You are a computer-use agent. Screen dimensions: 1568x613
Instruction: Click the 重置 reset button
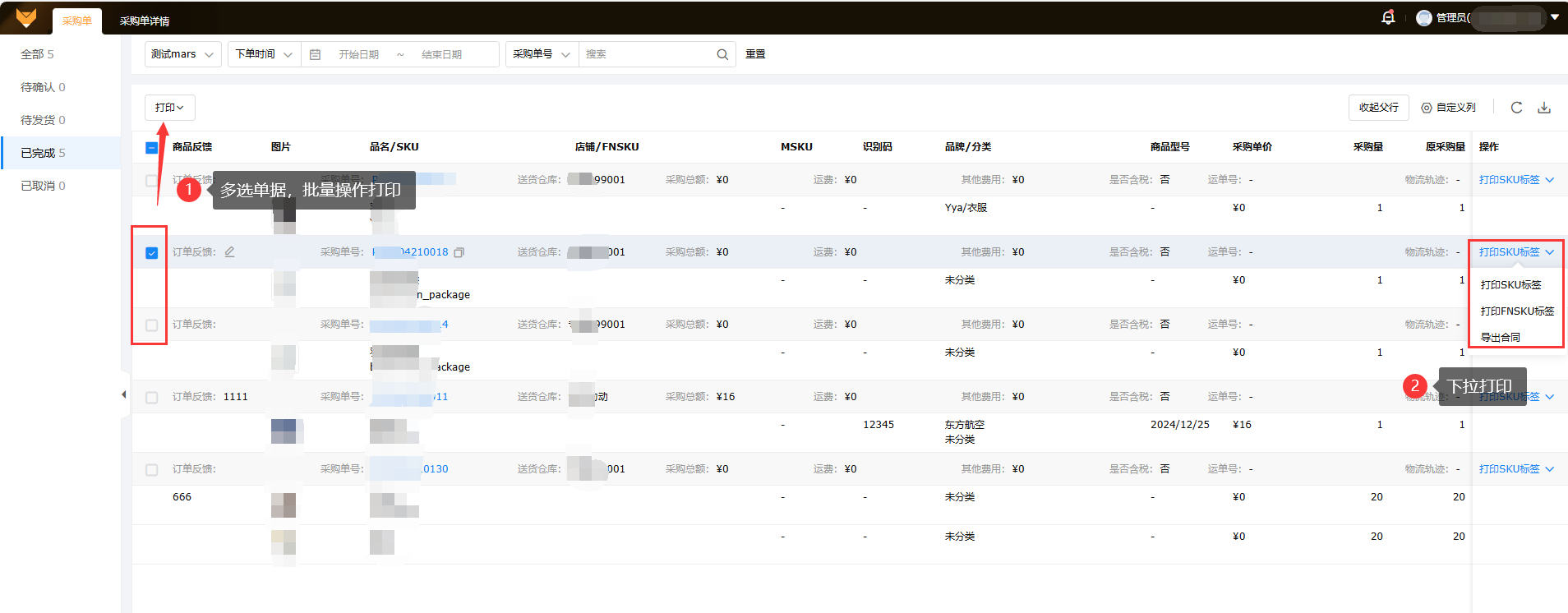[x=755, y=54]
